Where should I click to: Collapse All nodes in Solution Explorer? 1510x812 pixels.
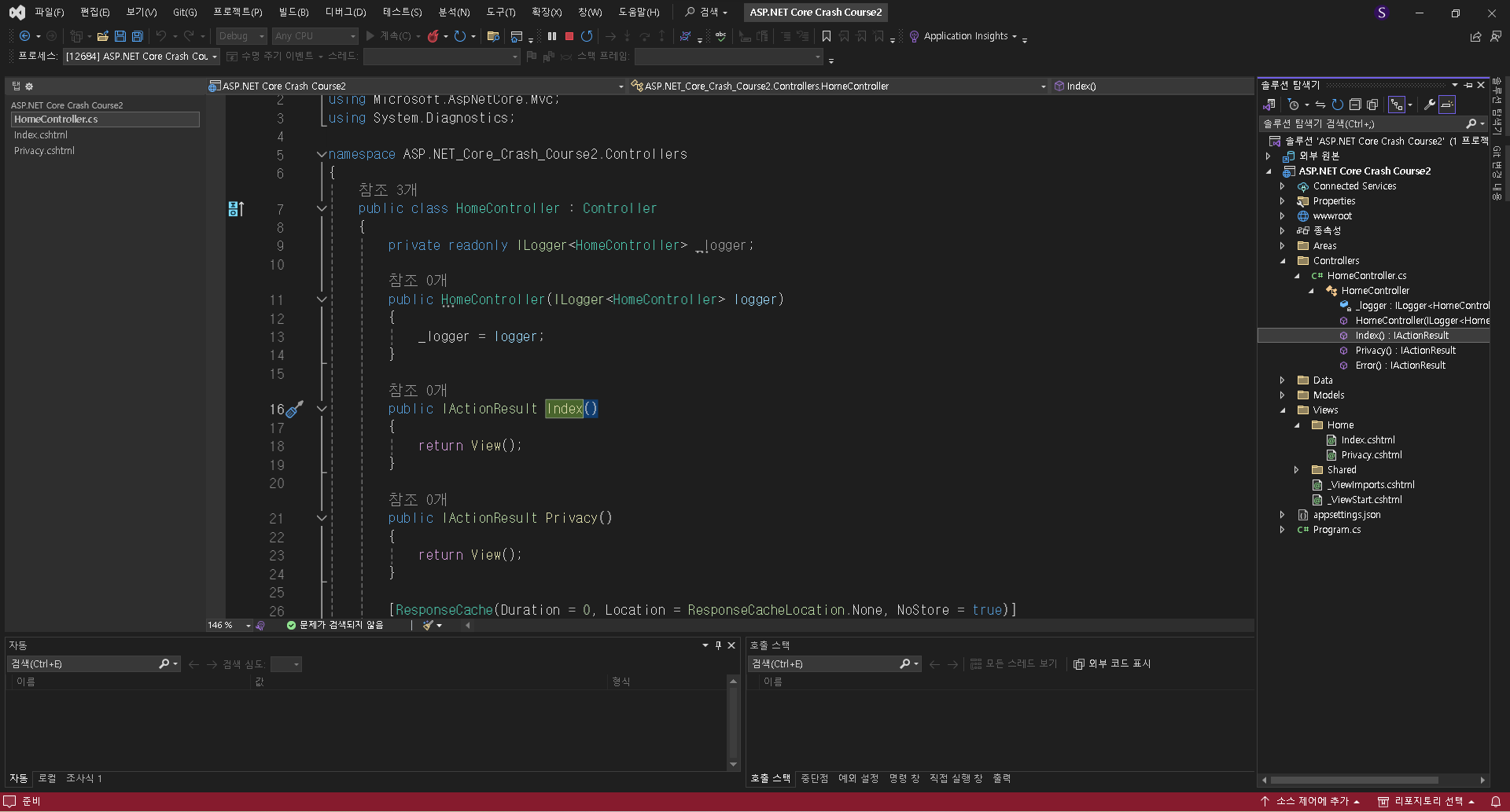pyautogui.click(x=1355, y=105)
